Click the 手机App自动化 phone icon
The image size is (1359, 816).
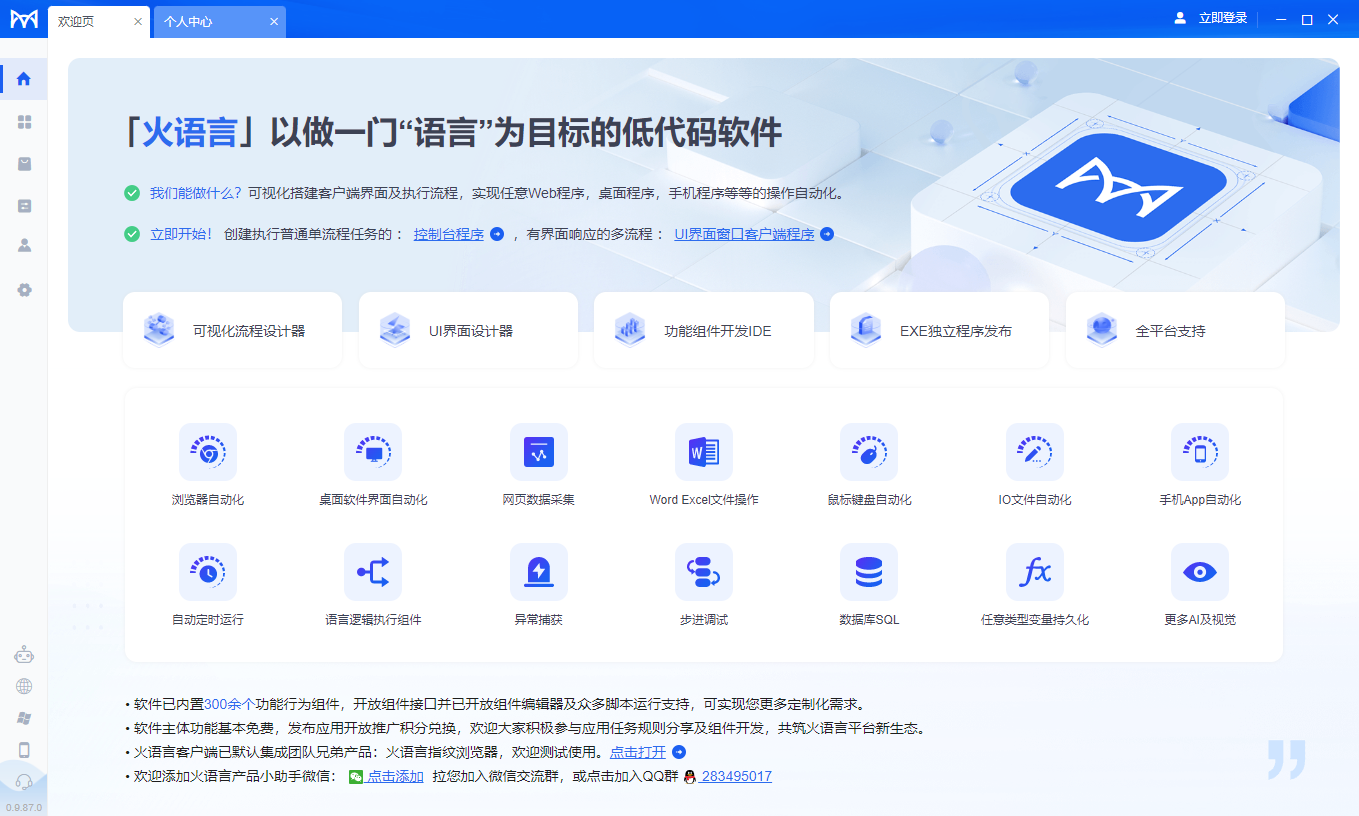tap(1199, 453)
